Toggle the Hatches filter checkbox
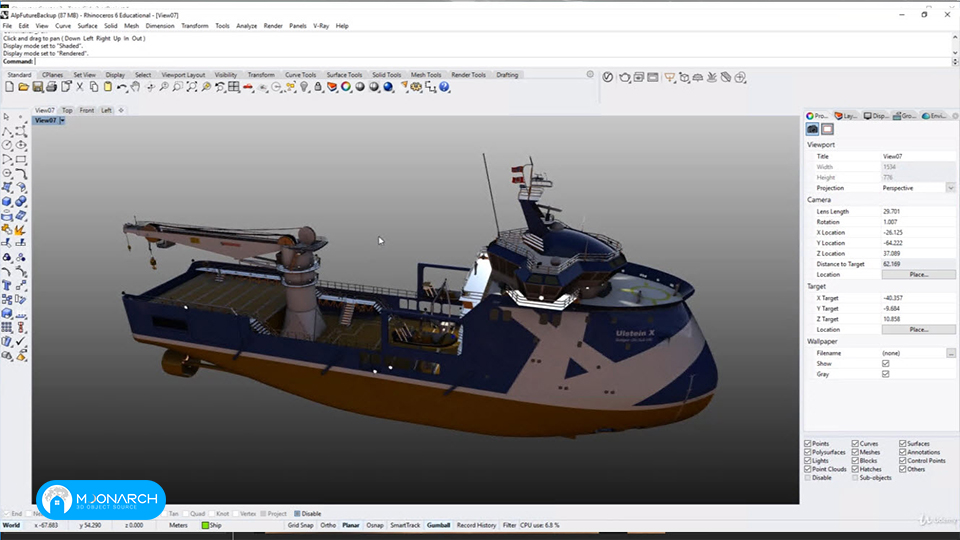Screen dimensions: 960x540 [855, 469]
